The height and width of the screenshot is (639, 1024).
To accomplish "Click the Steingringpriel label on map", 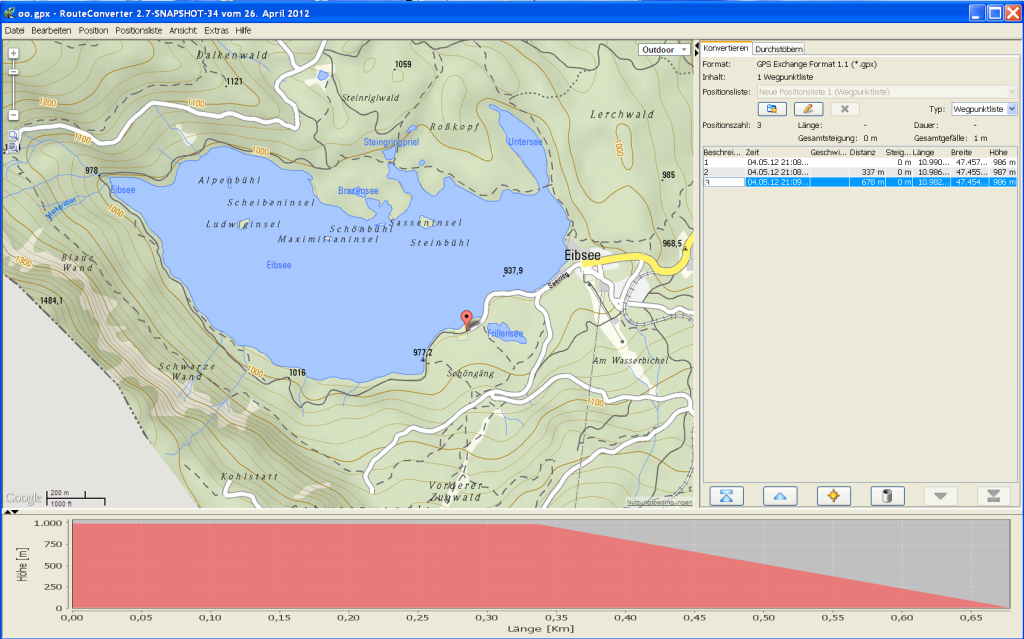I will (391, 142).
